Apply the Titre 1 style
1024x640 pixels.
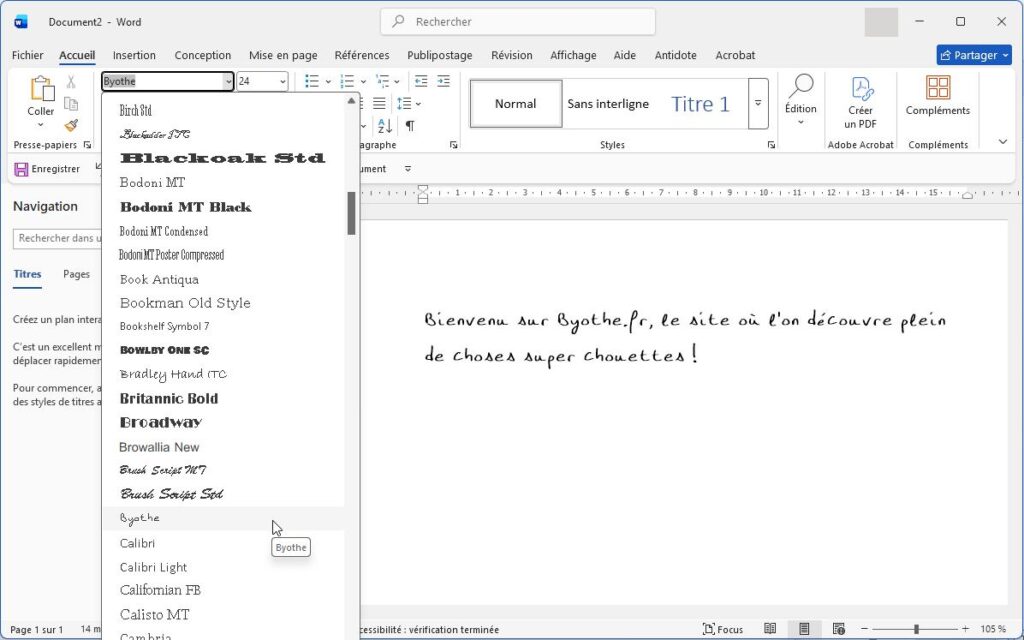tap(700, 104)
